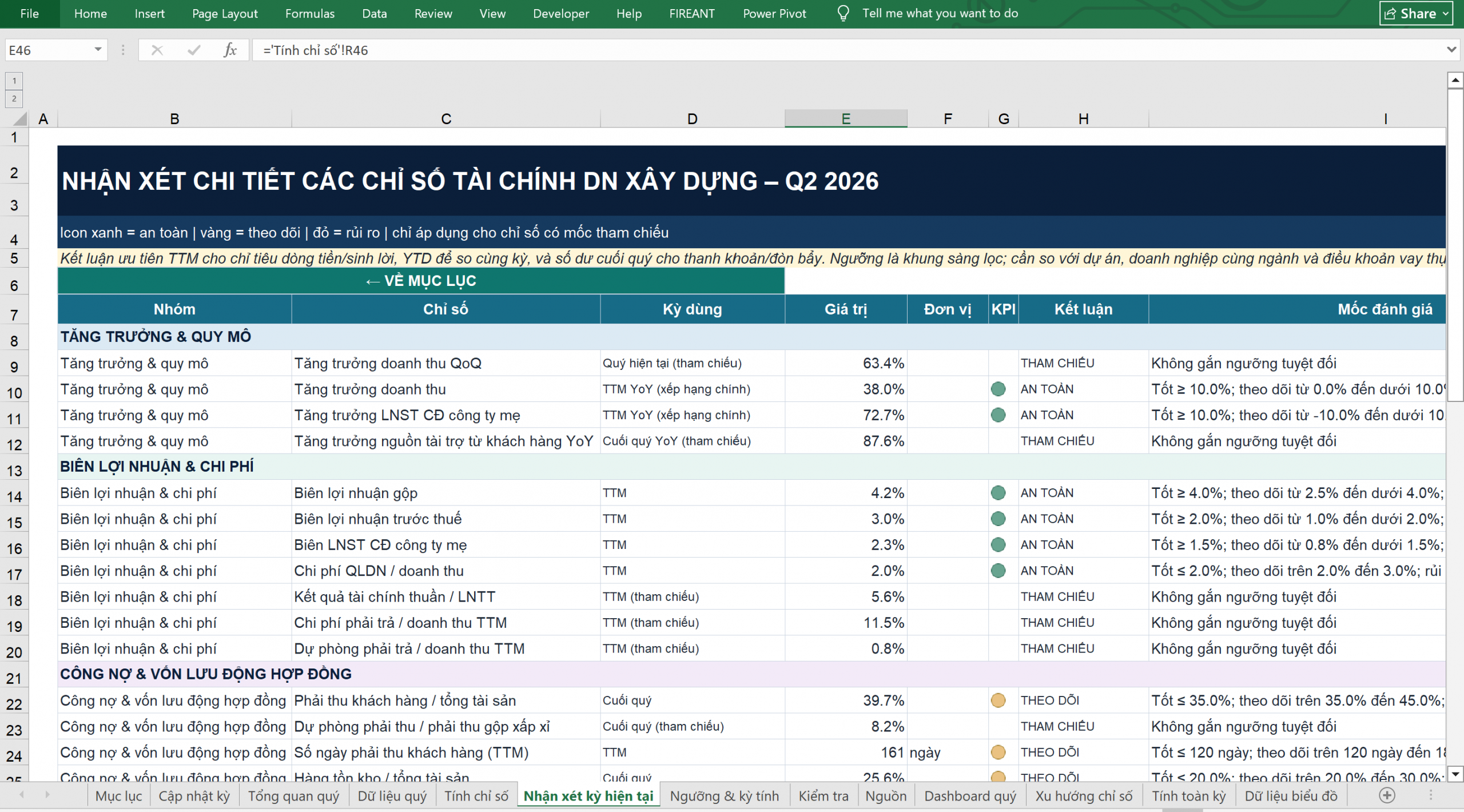This screenshot has height=812, width=1464.
Task: Open the Name Box dropdown arrow
Action: [98, 50]
